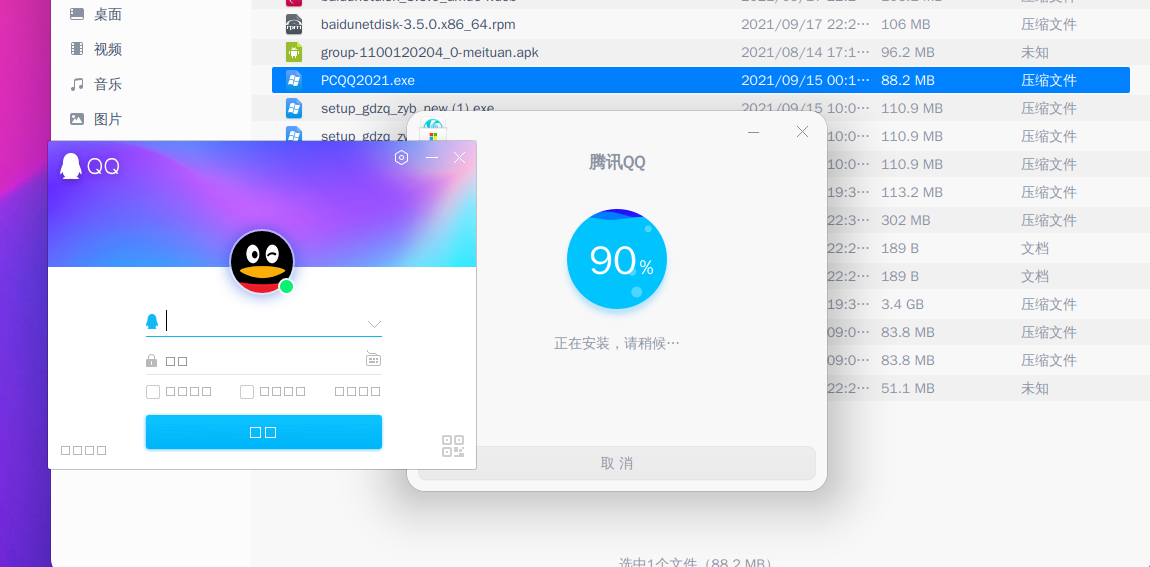
Task: Tick the first checkbox below password field
Action: [x=153, y=392]
